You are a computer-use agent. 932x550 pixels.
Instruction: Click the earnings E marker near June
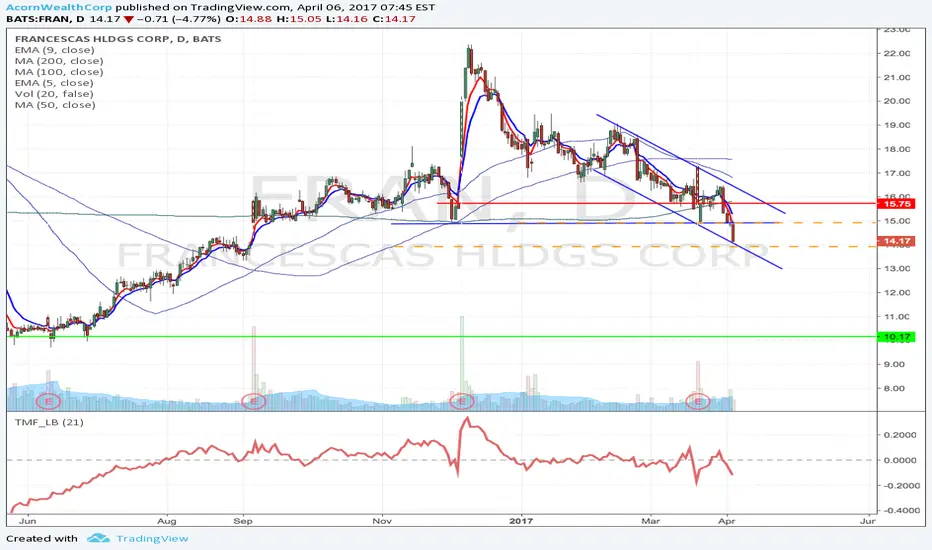pyautogui.click(x=48, y=401)
